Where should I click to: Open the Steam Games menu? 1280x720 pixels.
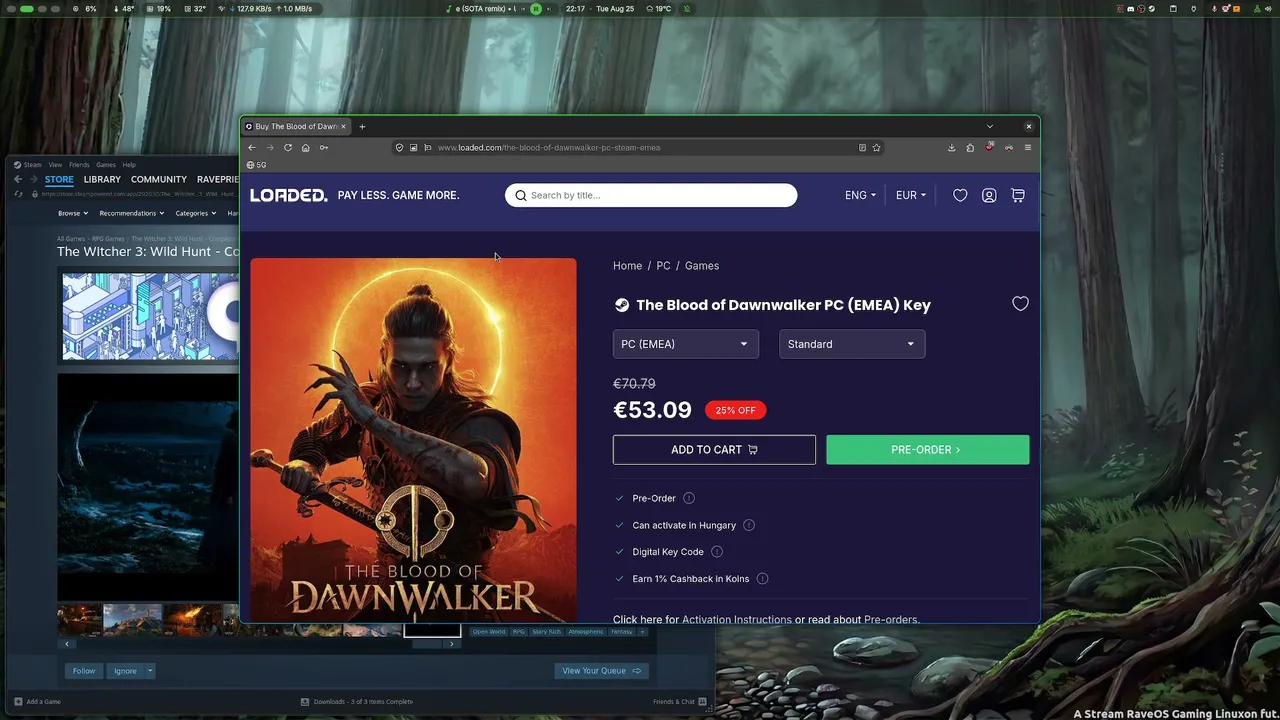106,165
